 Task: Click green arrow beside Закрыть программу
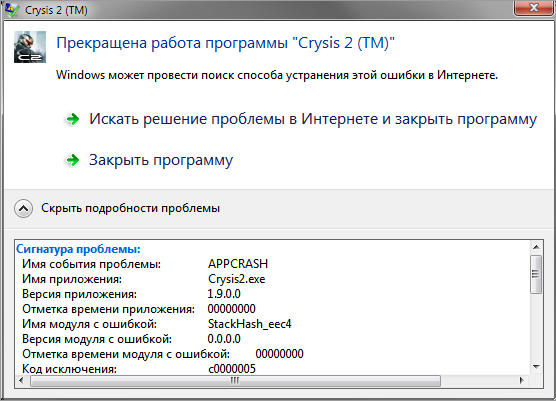pos(73,160)
